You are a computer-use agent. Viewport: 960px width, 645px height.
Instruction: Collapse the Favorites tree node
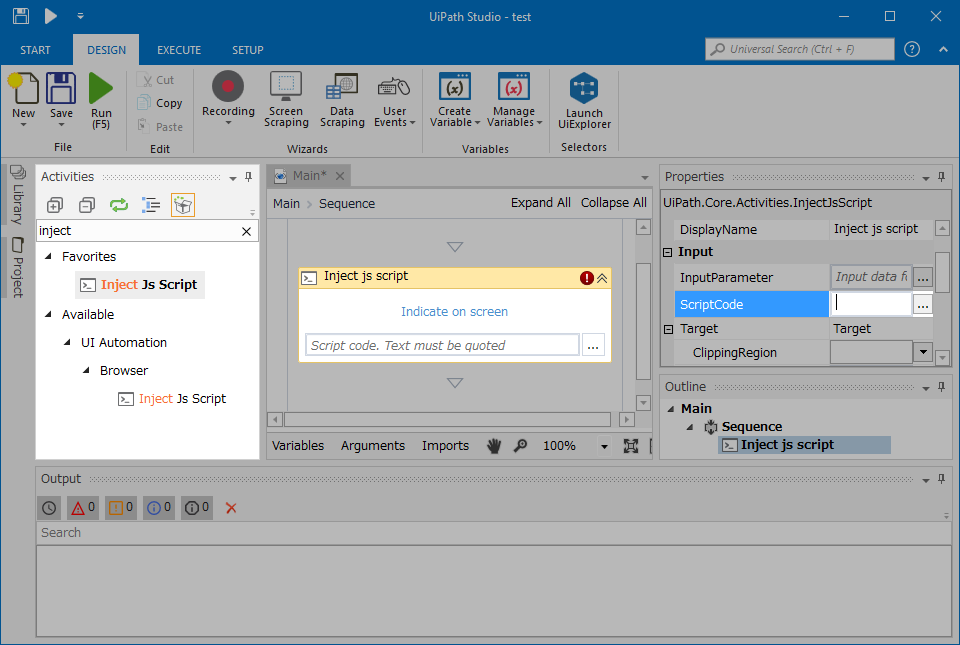[48, 256]
